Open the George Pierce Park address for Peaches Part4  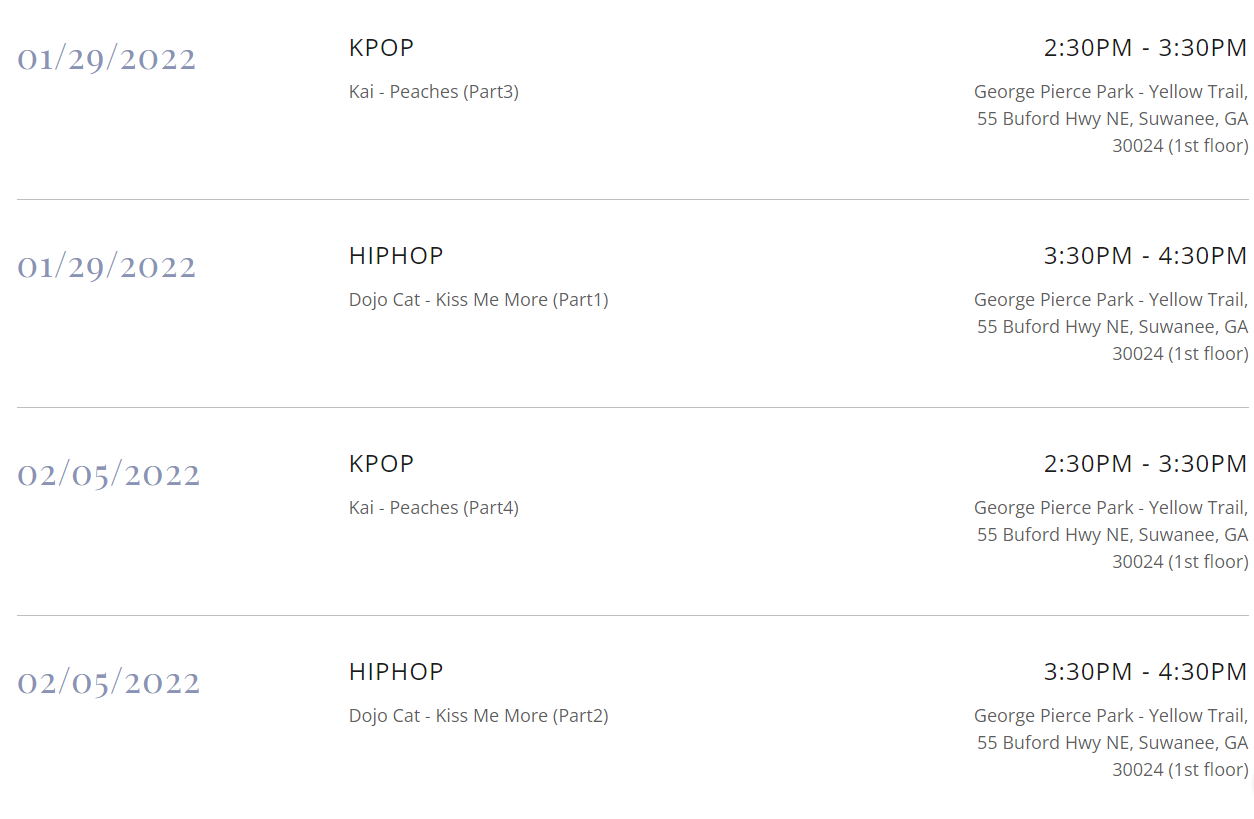[1111, 535]
